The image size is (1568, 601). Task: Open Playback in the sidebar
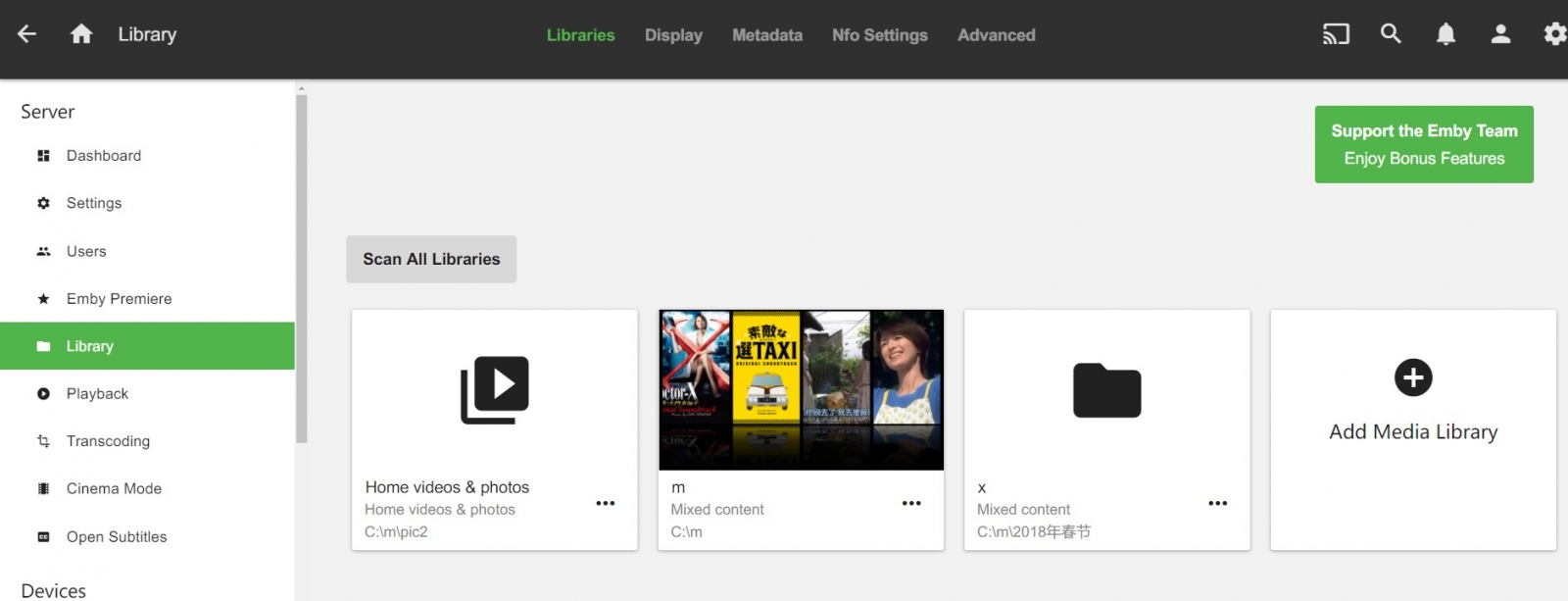[147, 394]
